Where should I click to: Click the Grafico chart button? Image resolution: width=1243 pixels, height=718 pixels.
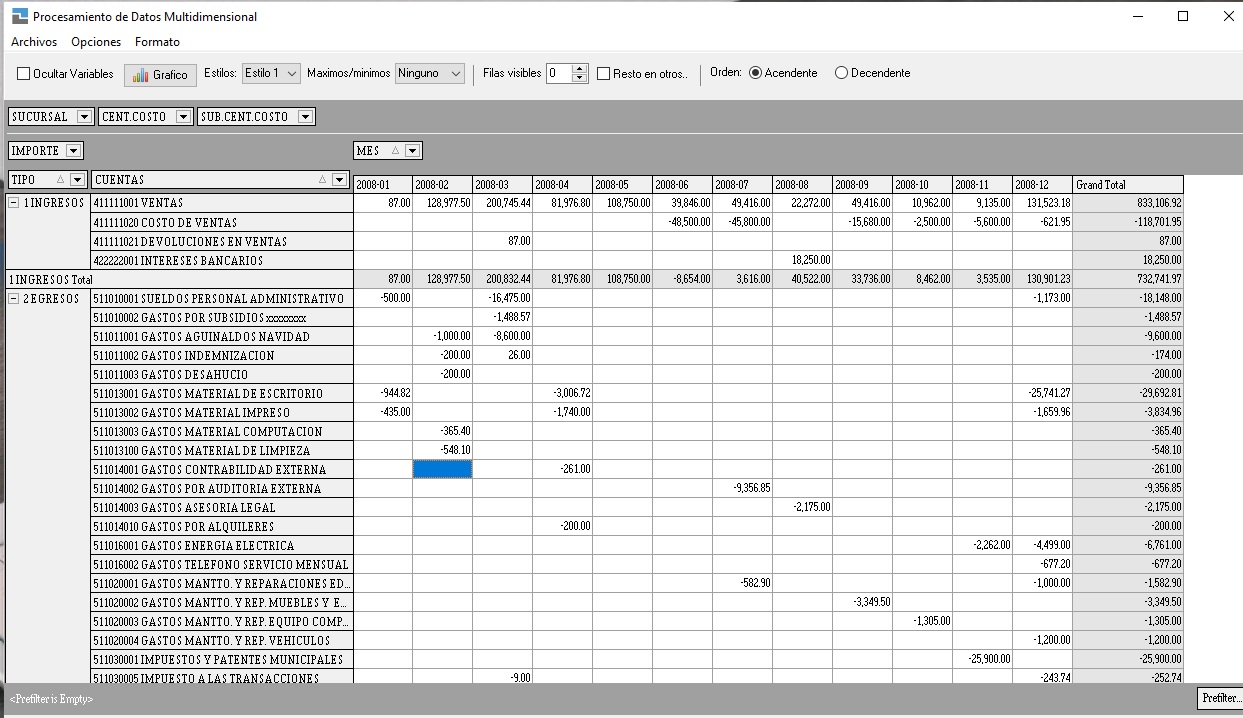click(160, 75)
